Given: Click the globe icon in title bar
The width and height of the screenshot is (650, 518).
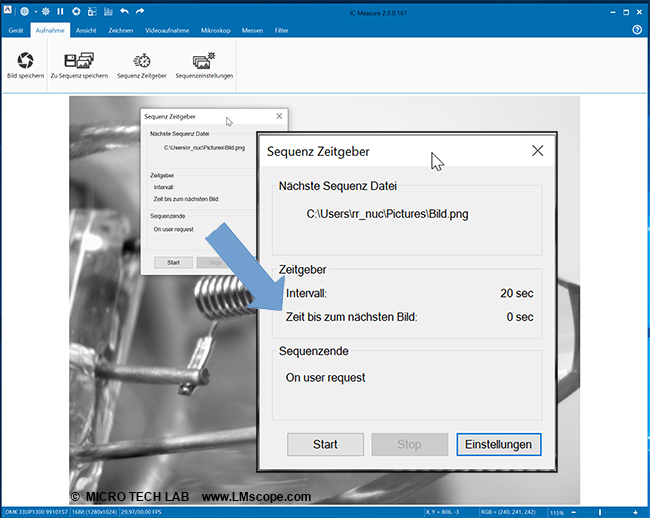Looking at the screenshot, I should tap(25, 11).
